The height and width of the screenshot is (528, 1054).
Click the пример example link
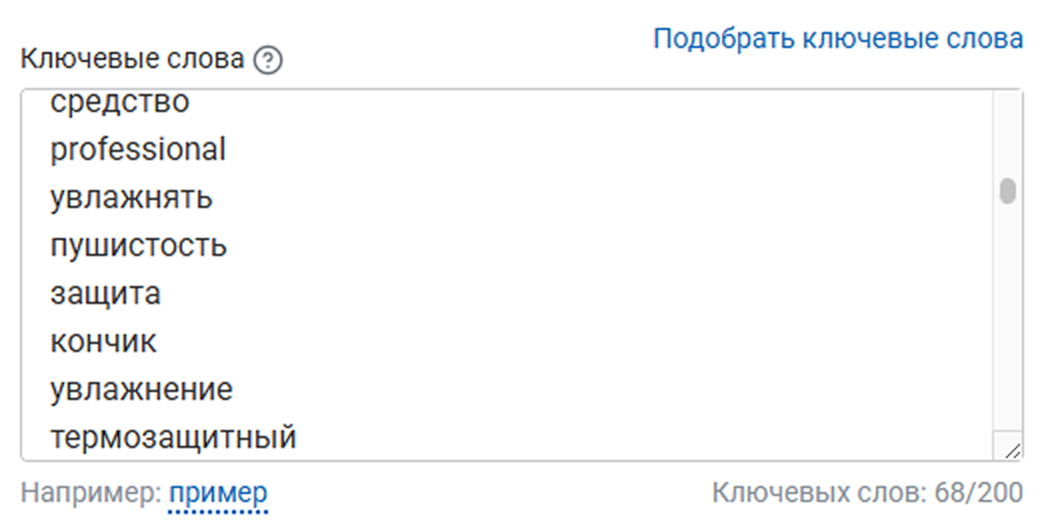(218, 493)
